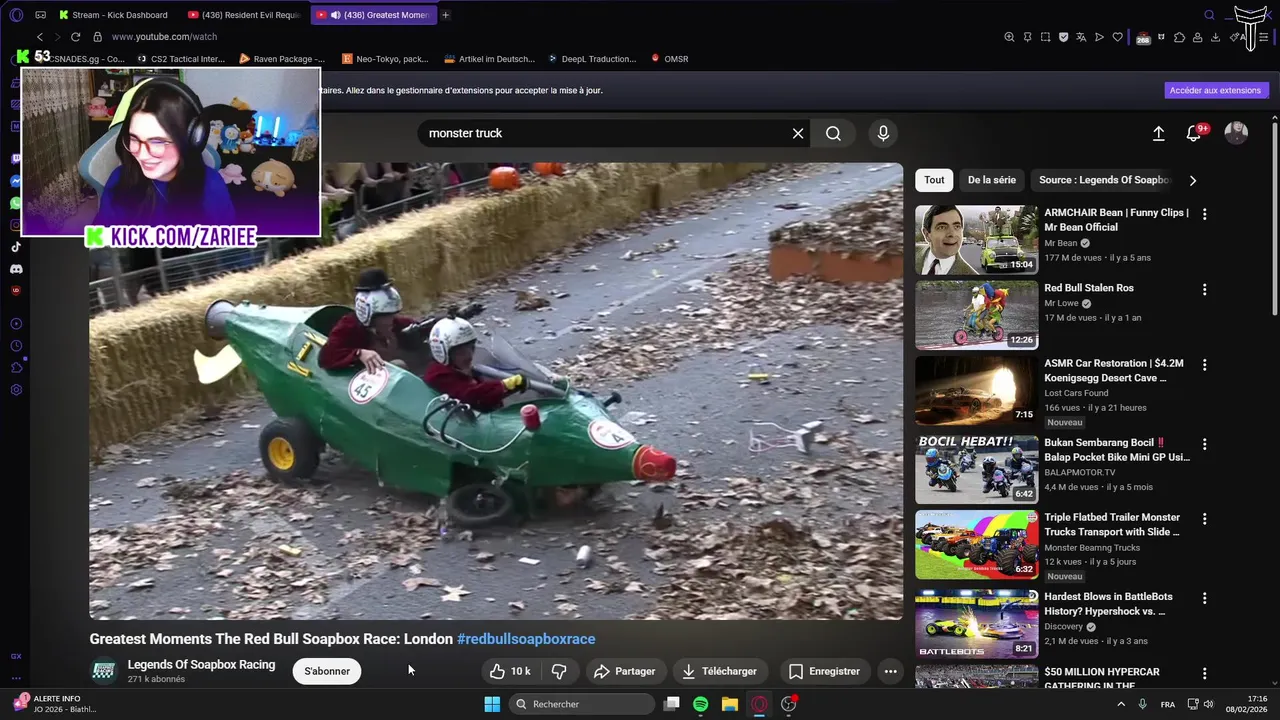Select the 'De la série' filter chip
The height and width of the screenshot is (720, 1280).
pyautogui.click(x=991, y=180)
